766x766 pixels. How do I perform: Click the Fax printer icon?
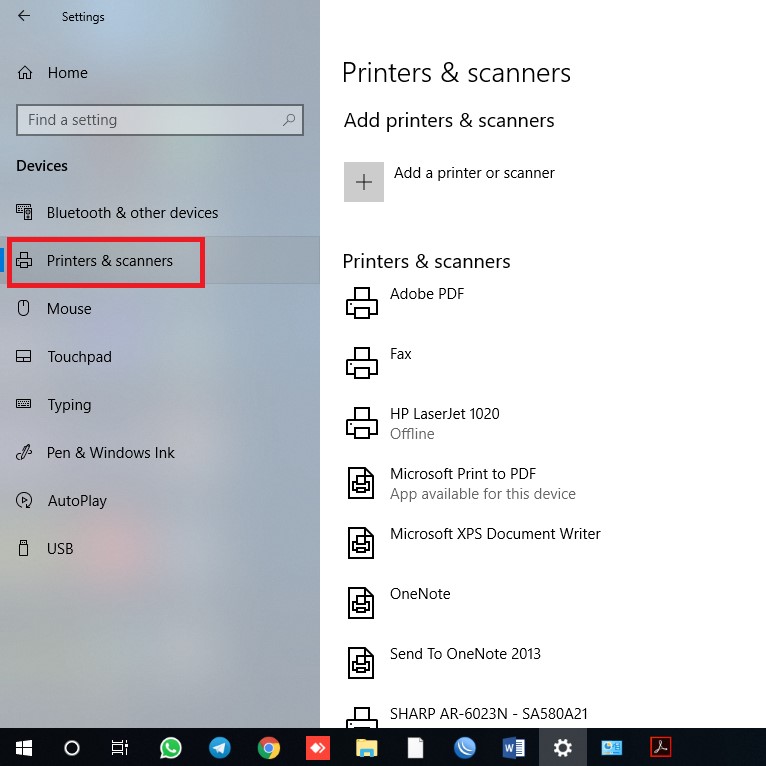[362, 363]
